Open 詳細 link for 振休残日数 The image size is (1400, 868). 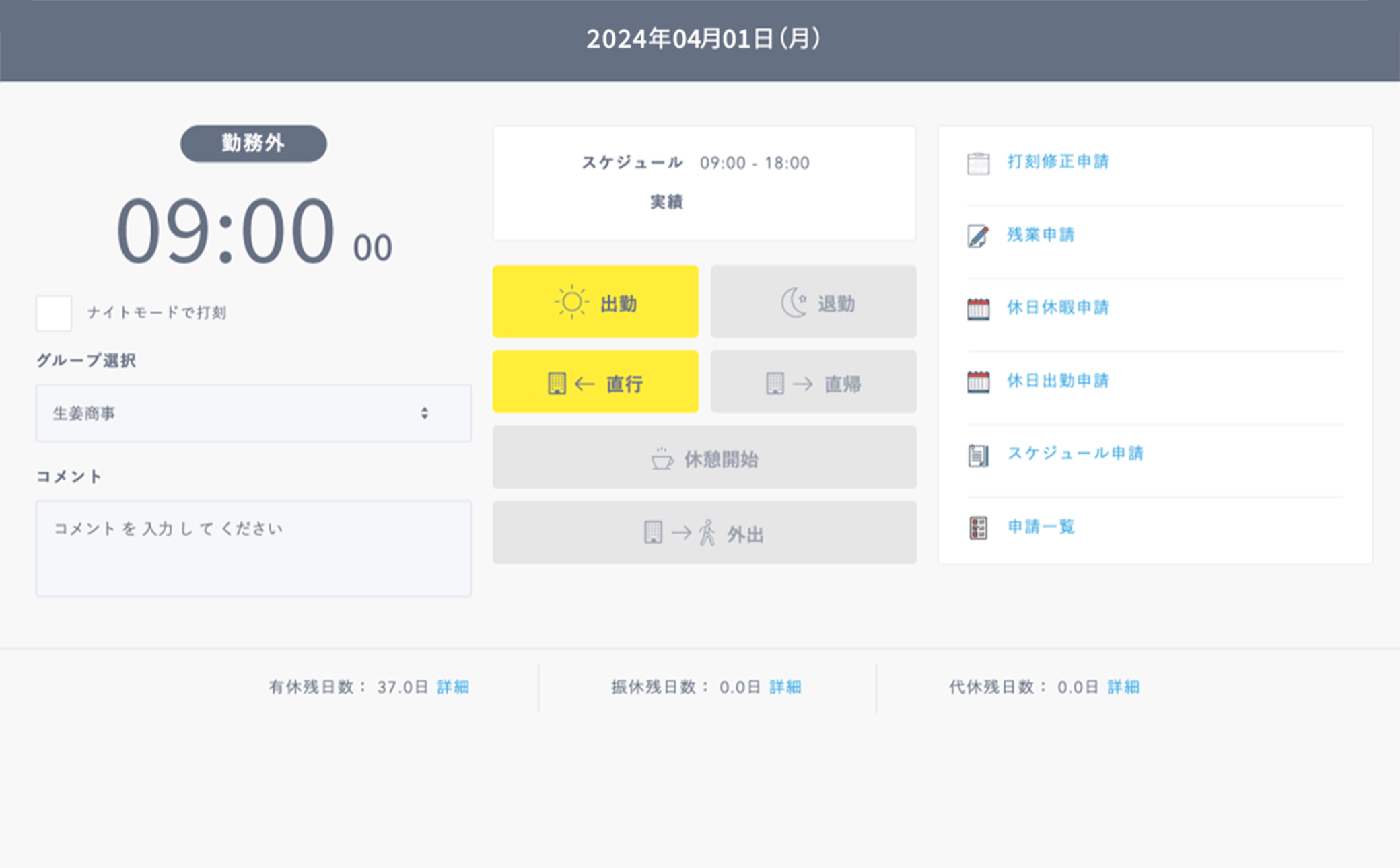click(x=785, y=687)
